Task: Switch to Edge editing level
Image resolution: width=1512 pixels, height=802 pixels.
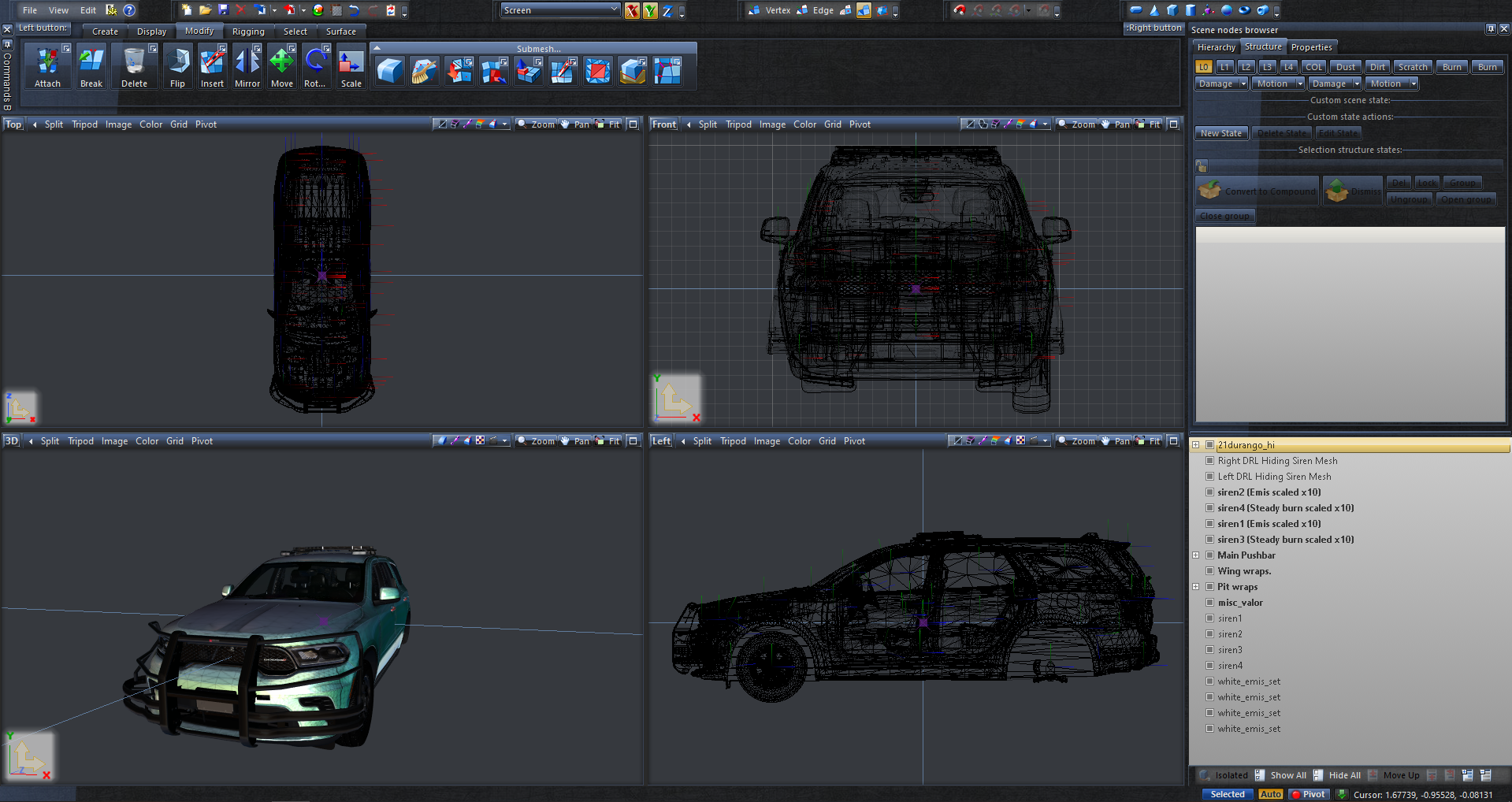Action: pyautogui.click(x=815, y=10)
